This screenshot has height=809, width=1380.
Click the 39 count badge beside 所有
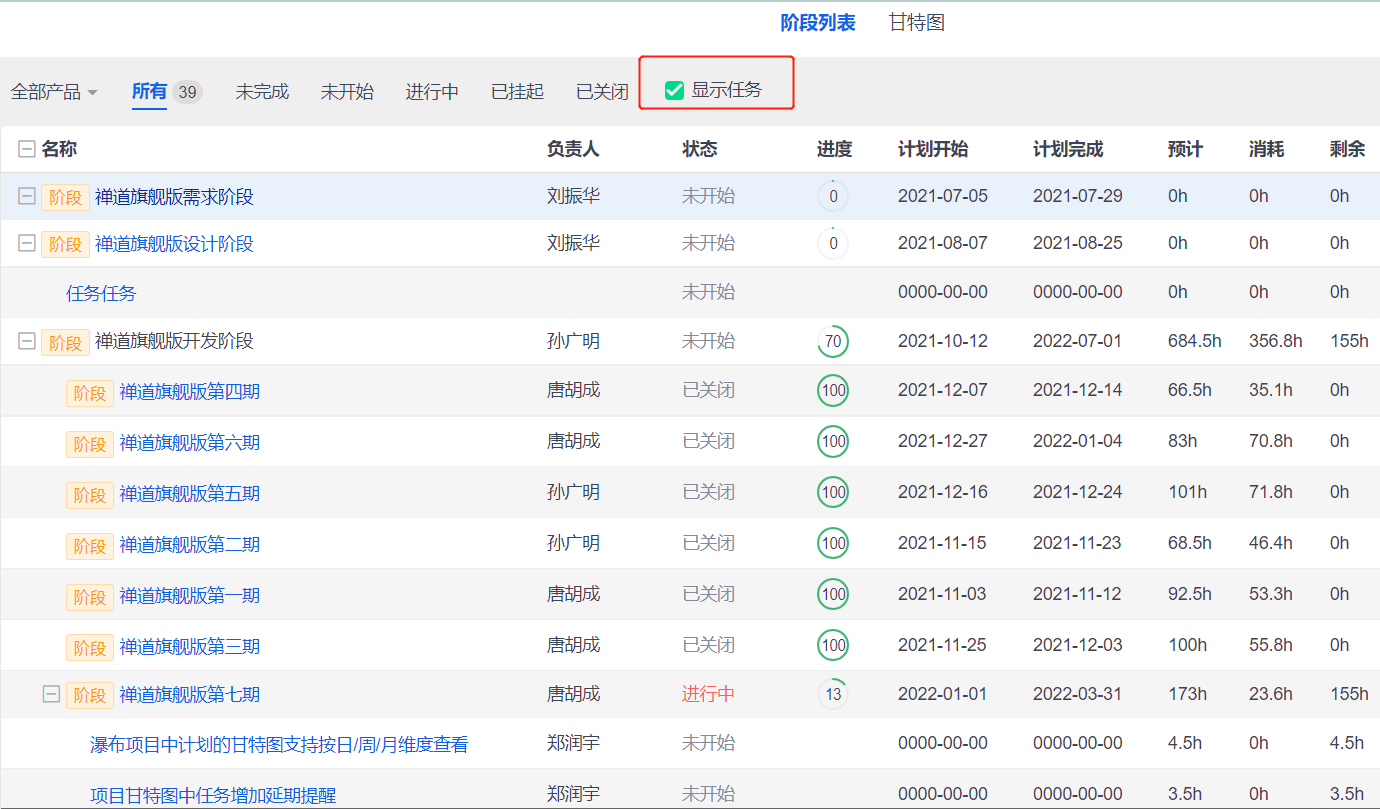187,92
